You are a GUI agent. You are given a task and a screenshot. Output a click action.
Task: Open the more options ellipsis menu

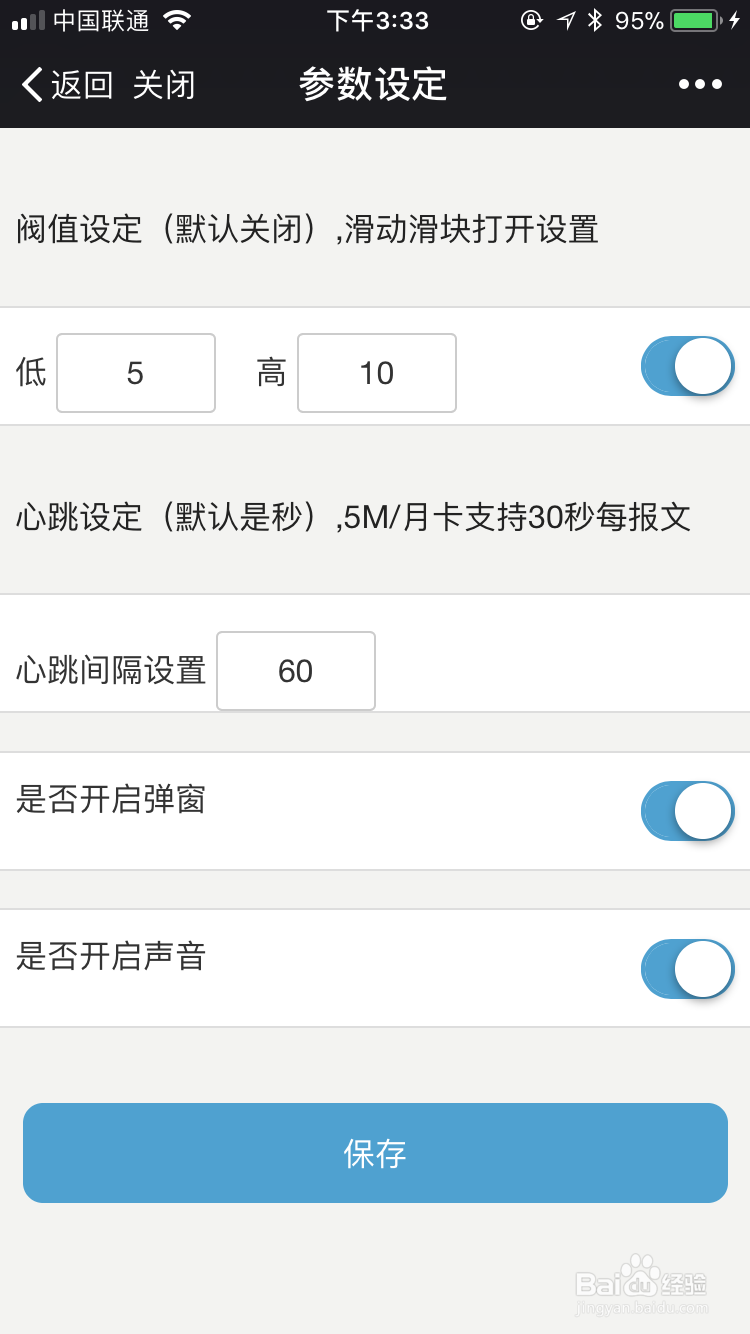(699, 85)
